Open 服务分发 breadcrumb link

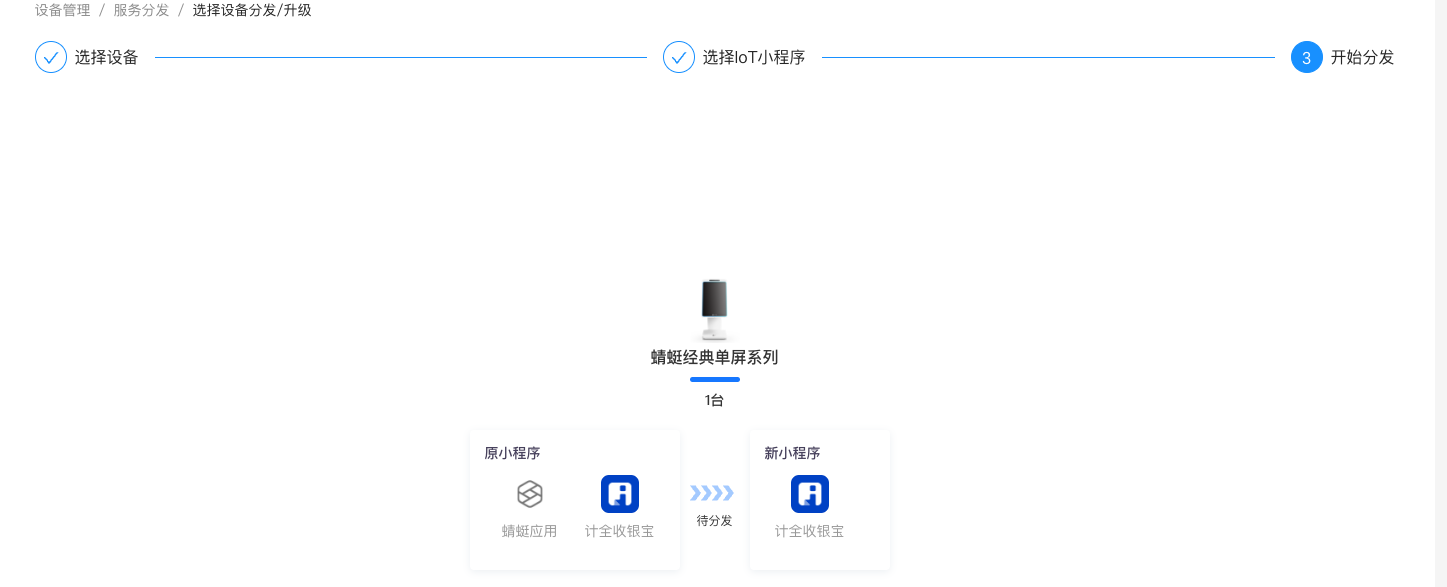(141, 10)
